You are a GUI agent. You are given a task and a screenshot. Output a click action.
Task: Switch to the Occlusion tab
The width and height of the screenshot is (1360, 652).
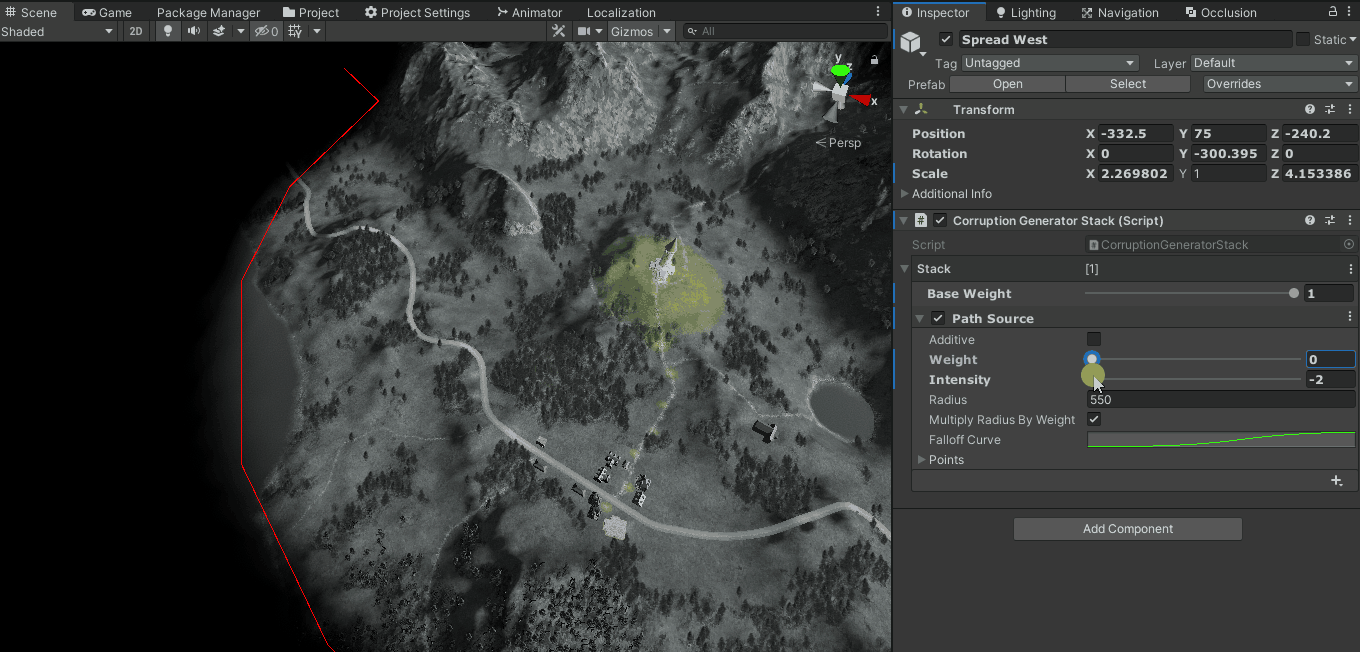(x=1221, y=12)
